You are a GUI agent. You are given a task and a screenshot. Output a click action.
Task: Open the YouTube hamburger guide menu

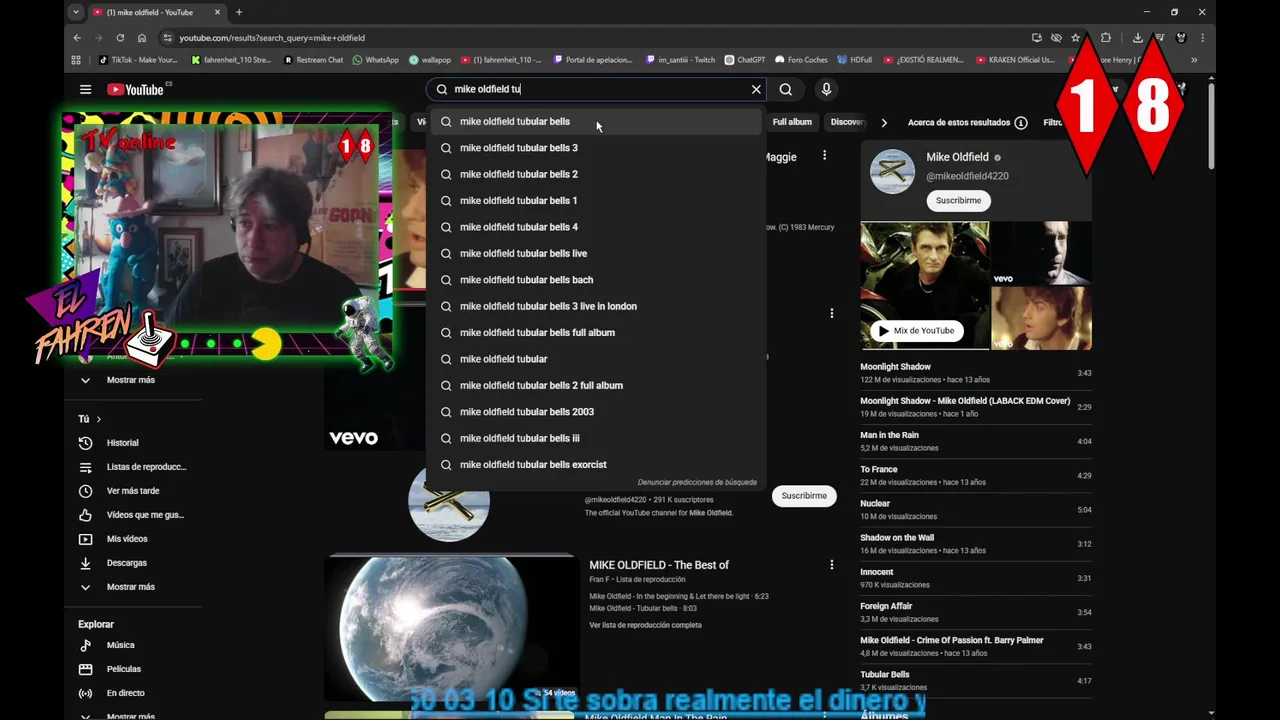click(x=85, y=89)
